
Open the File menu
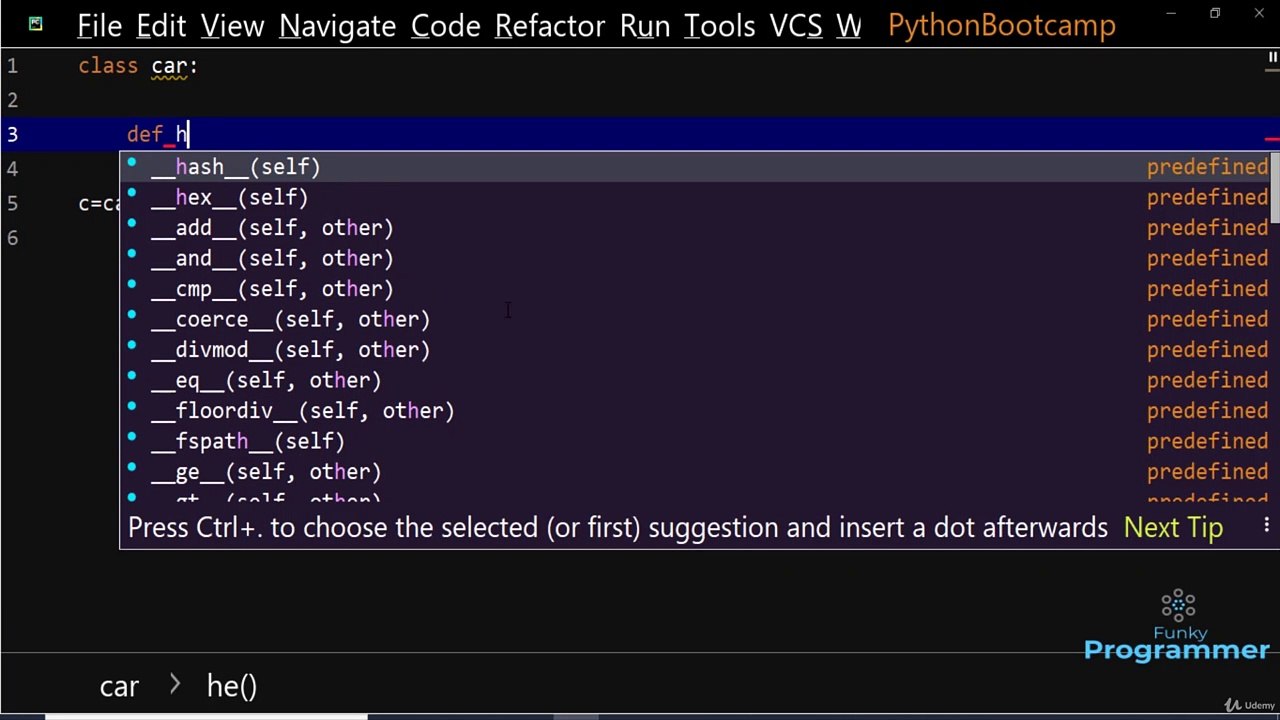[x=99, y=25]
